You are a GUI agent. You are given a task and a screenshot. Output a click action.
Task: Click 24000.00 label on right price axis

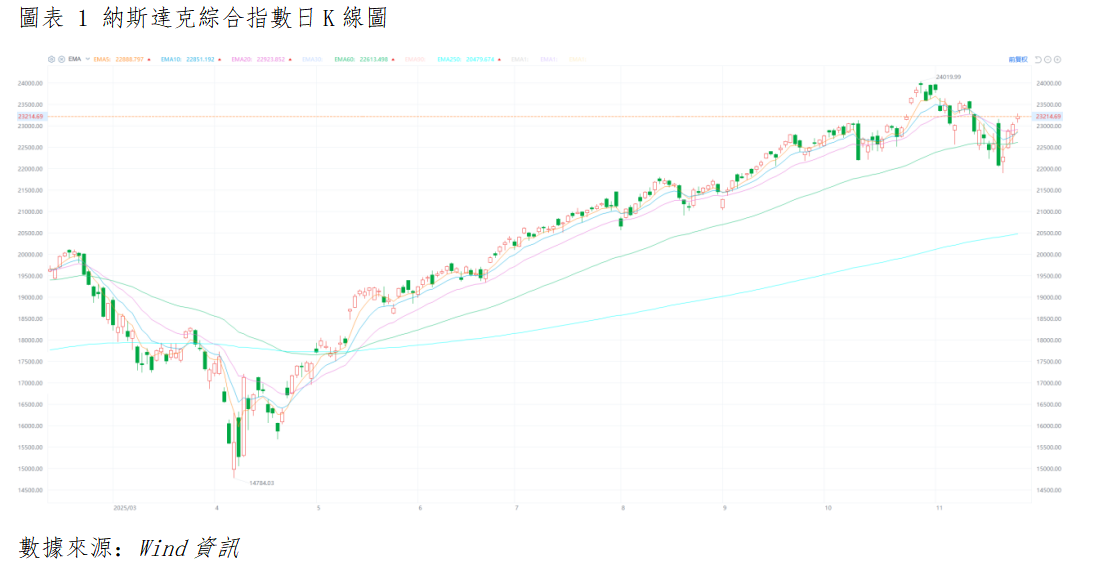1048,83
